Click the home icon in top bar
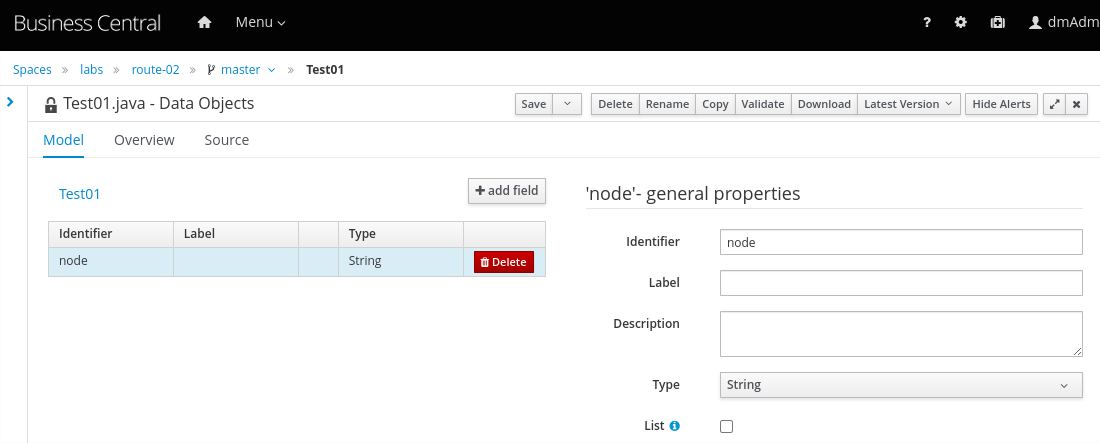 (205, 22)
